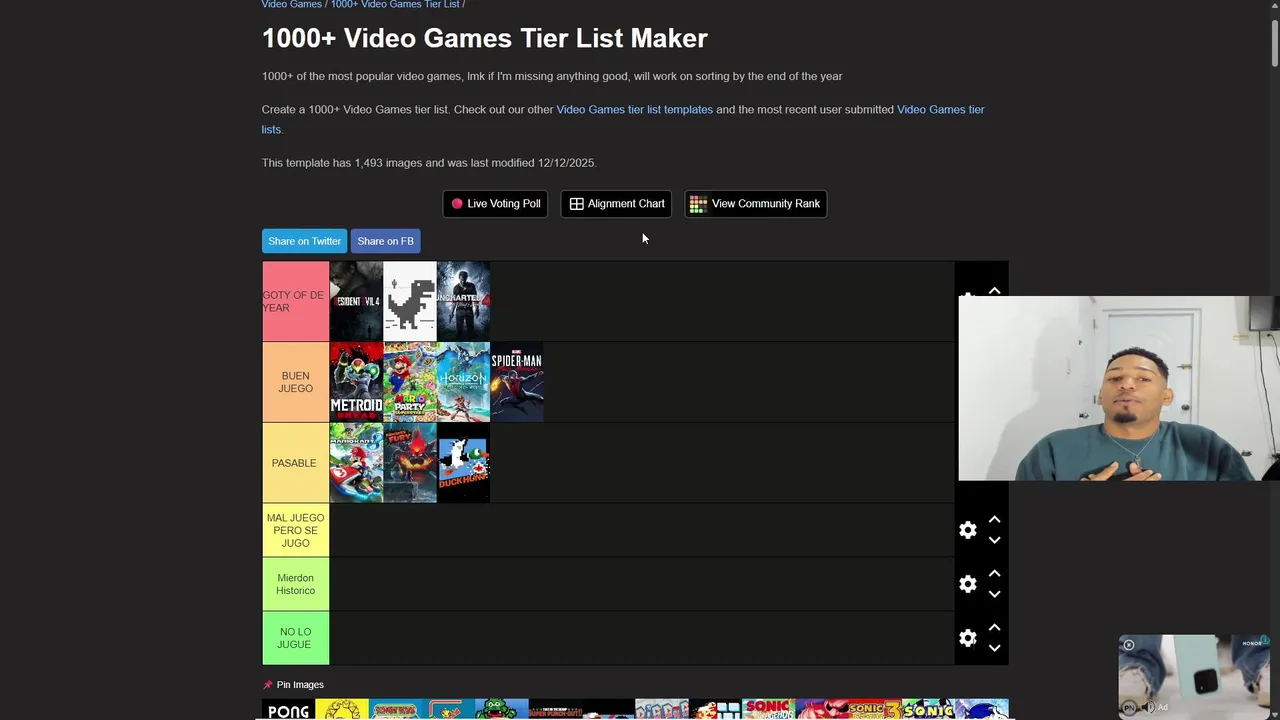
Task: Click PASABLE tier label
Action: point(295,463)
